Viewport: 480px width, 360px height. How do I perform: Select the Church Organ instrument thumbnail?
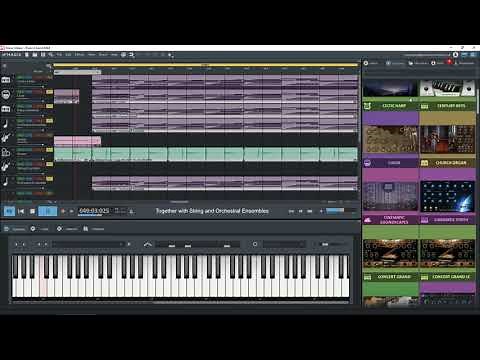pyautogui.click(x=447, y=139)
